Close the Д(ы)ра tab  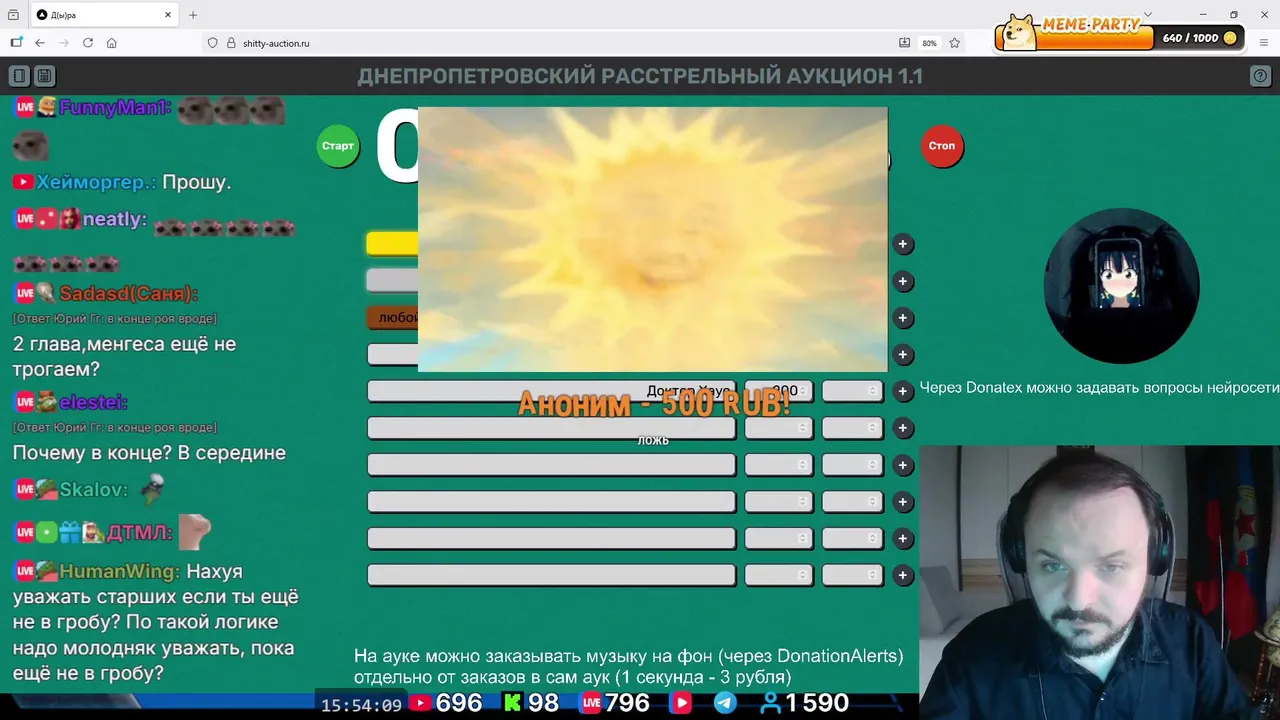pos(169,15)
